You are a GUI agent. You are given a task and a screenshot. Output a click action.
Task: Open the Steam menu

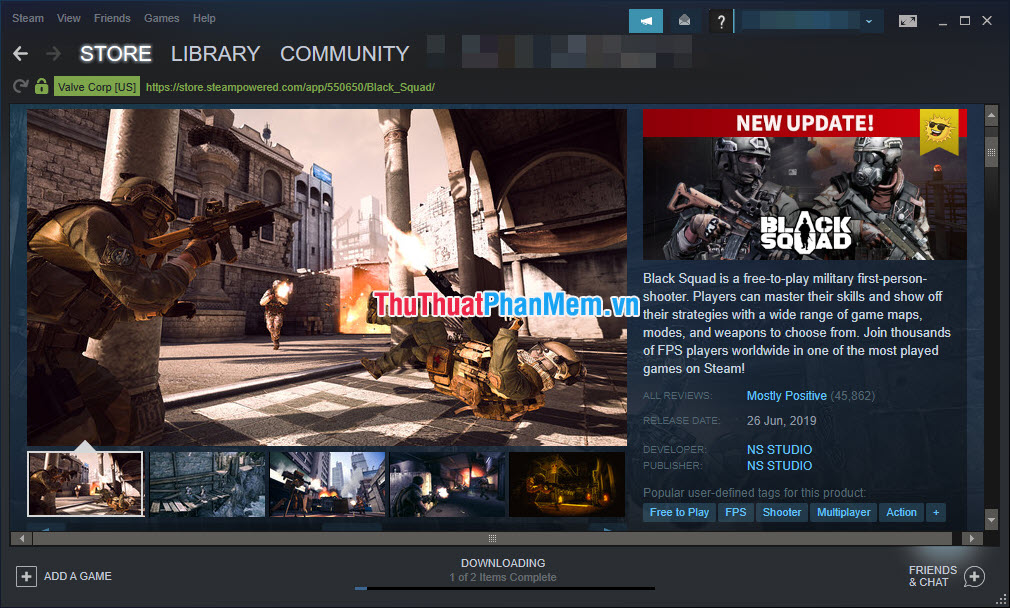pyautogui.click(x=27, y=18)
